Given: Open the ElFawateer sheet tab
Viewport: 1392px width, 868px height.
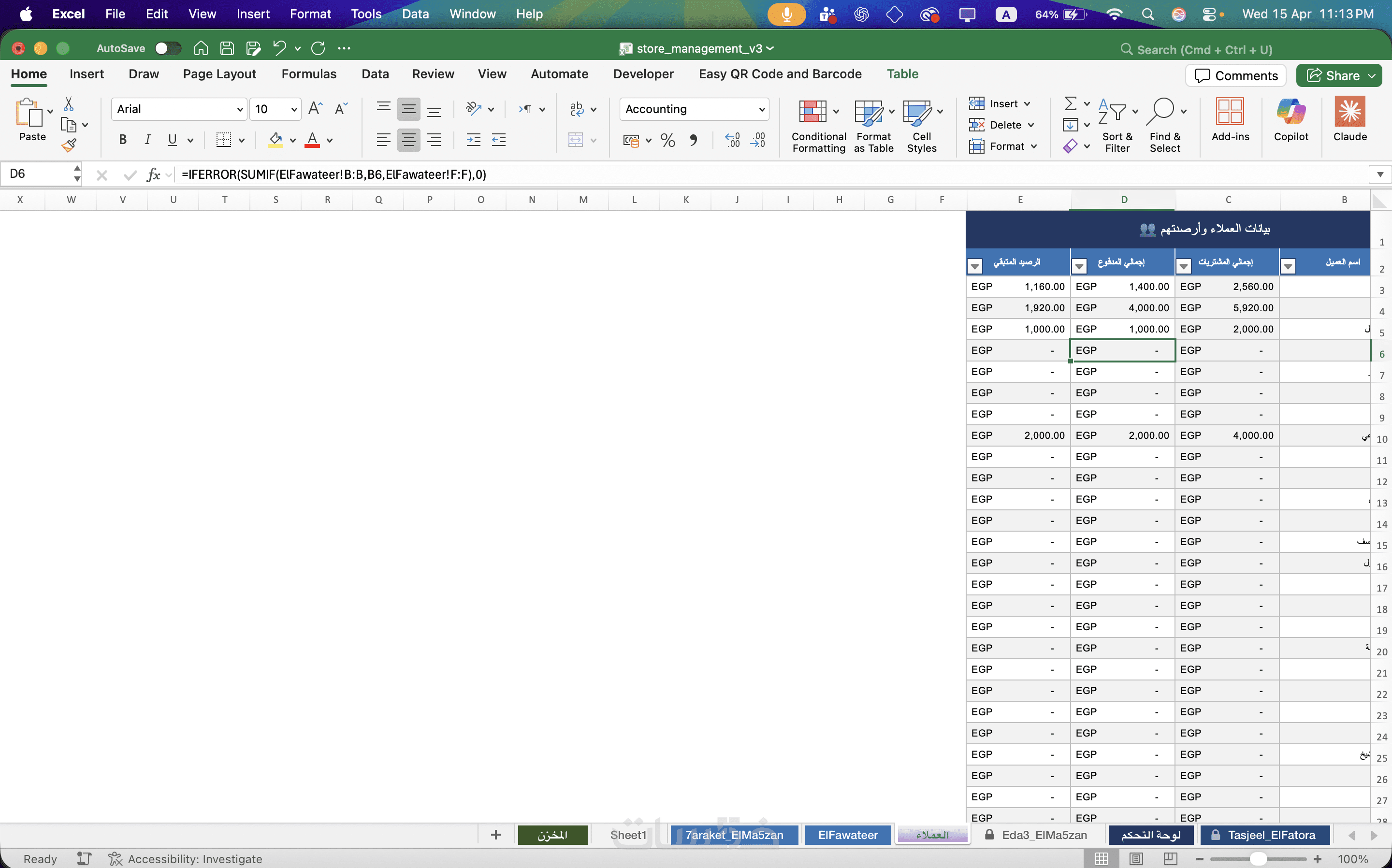Looking at the screenshot, I should pos(847,835).
